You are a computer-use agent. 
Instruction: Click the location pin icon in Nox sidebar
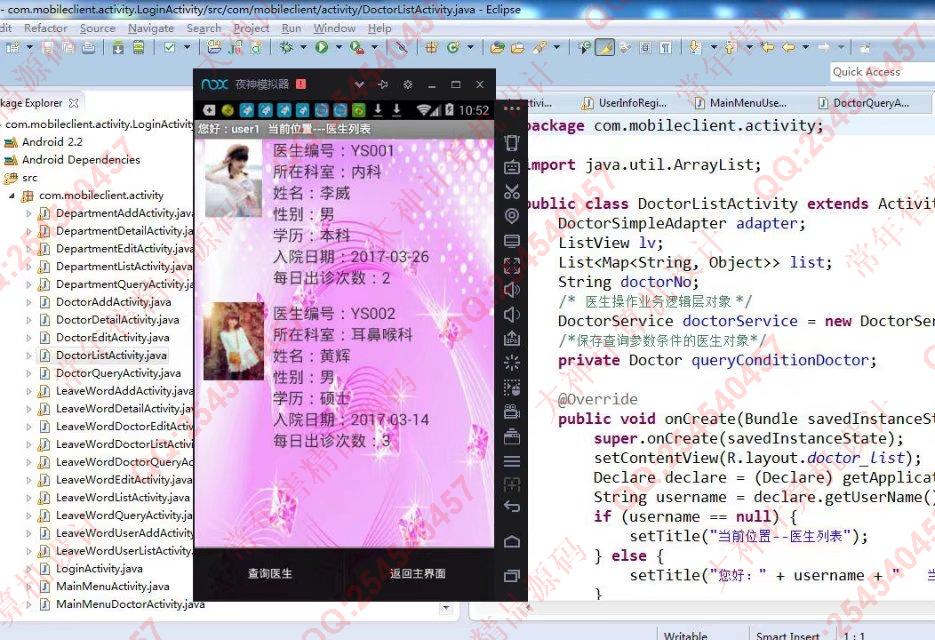tap(512, 216)
